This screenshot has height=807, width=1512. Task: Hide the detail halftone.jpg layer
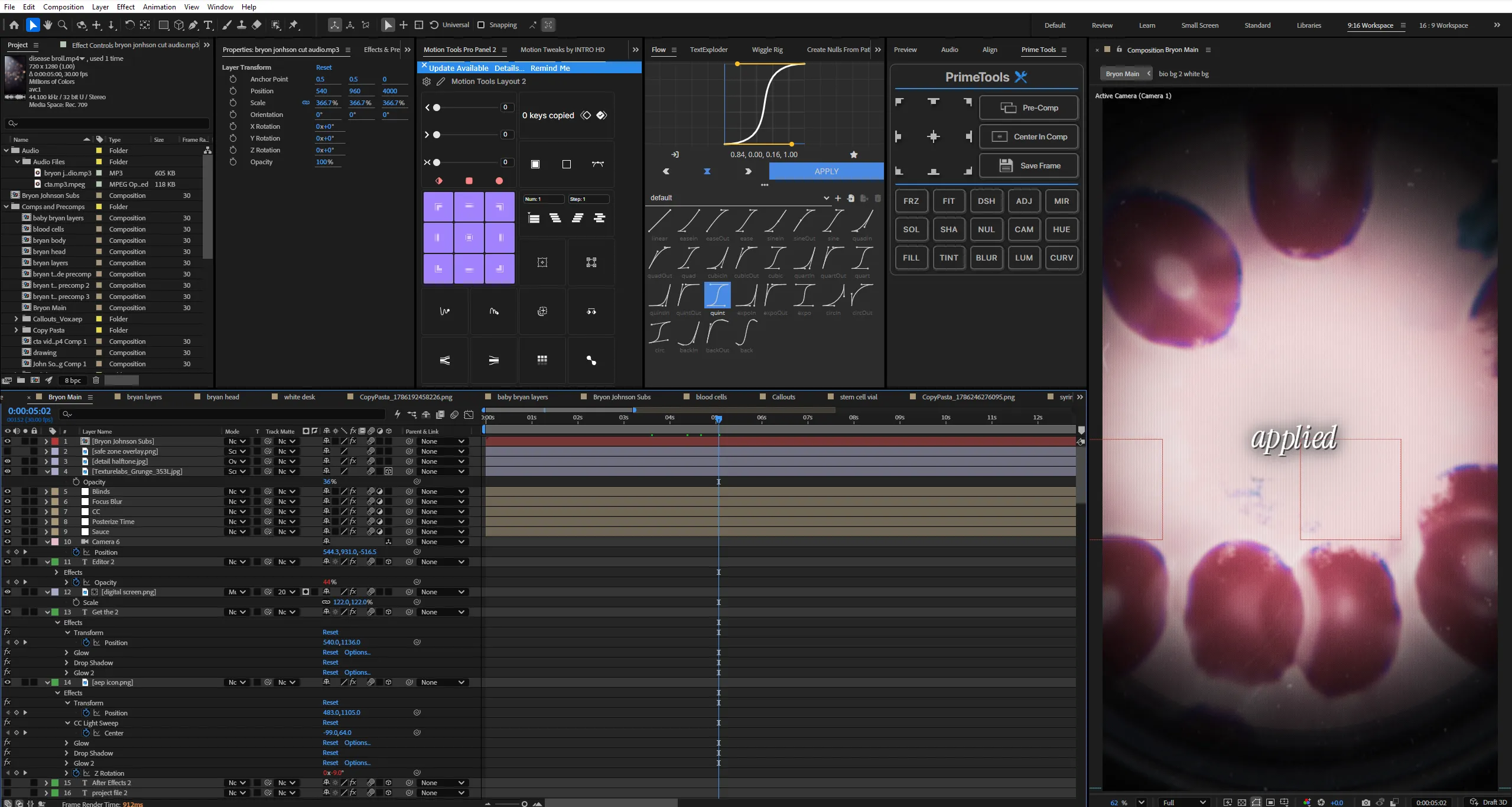coord(7,461)
